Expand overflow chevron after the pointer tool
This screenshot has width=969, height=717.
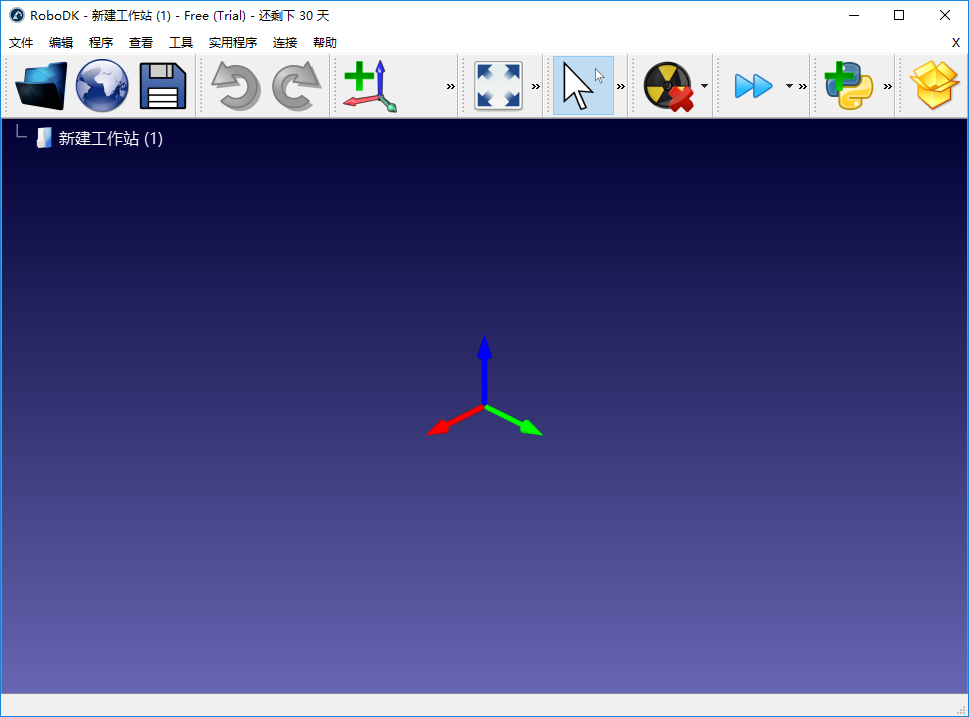click(x=621, y=87)
